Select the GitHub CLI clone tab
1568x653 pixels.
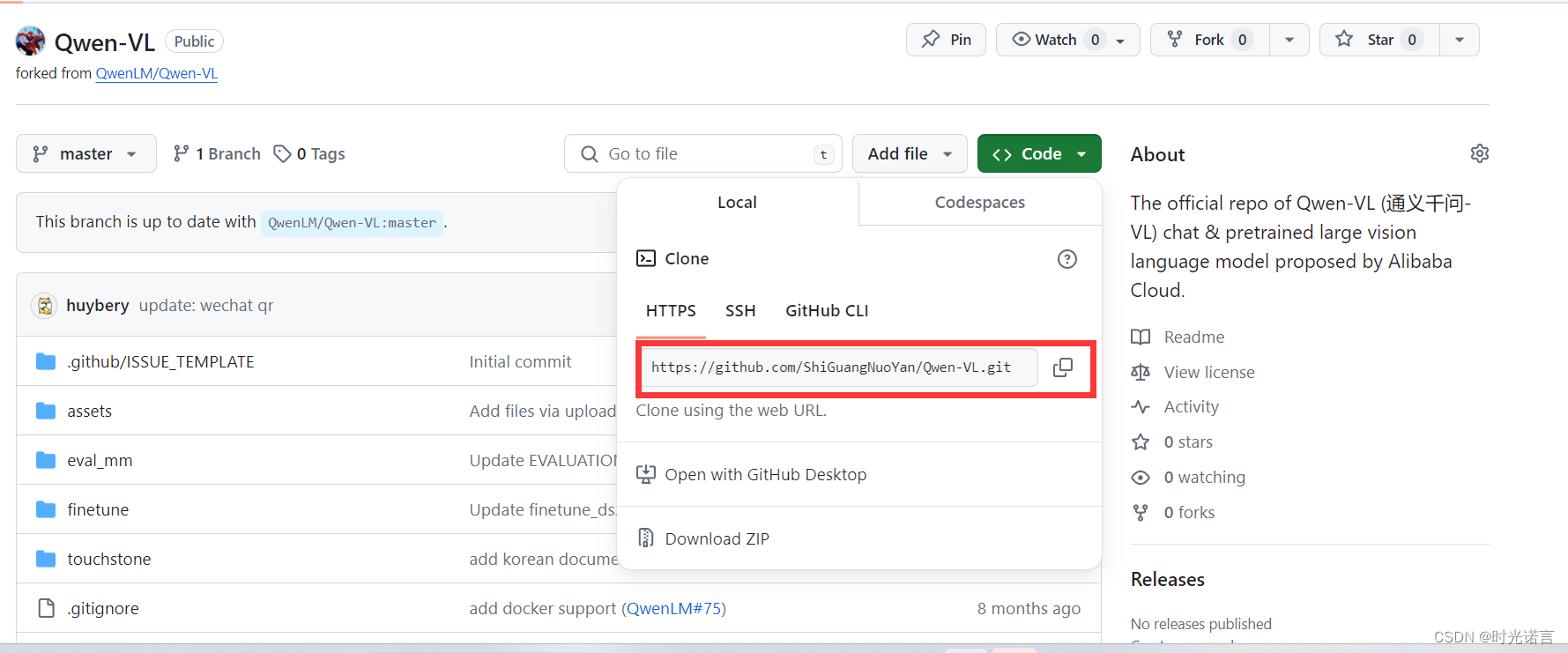click(827, 311)
